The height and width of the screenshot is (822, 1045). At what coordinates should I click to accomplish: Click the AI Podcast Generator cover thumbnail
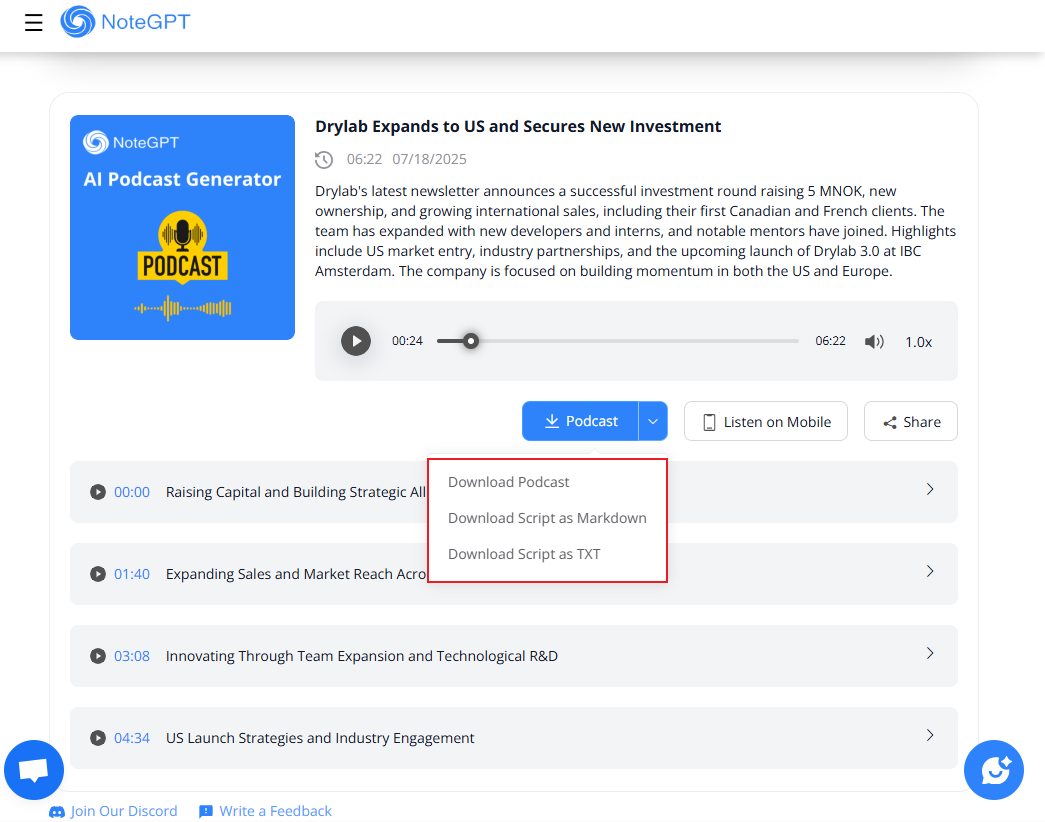click(183, 227)
